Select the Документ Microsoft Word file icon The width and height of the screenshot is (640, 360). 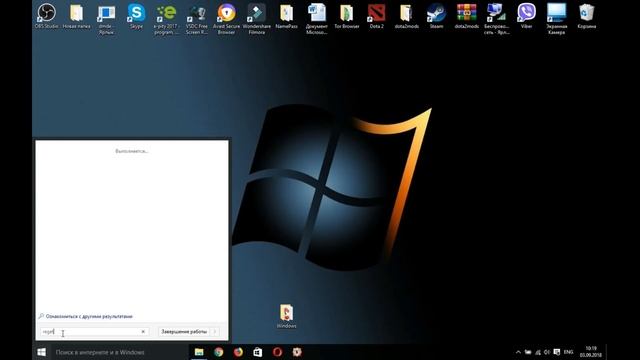click(x=317, y=19)
